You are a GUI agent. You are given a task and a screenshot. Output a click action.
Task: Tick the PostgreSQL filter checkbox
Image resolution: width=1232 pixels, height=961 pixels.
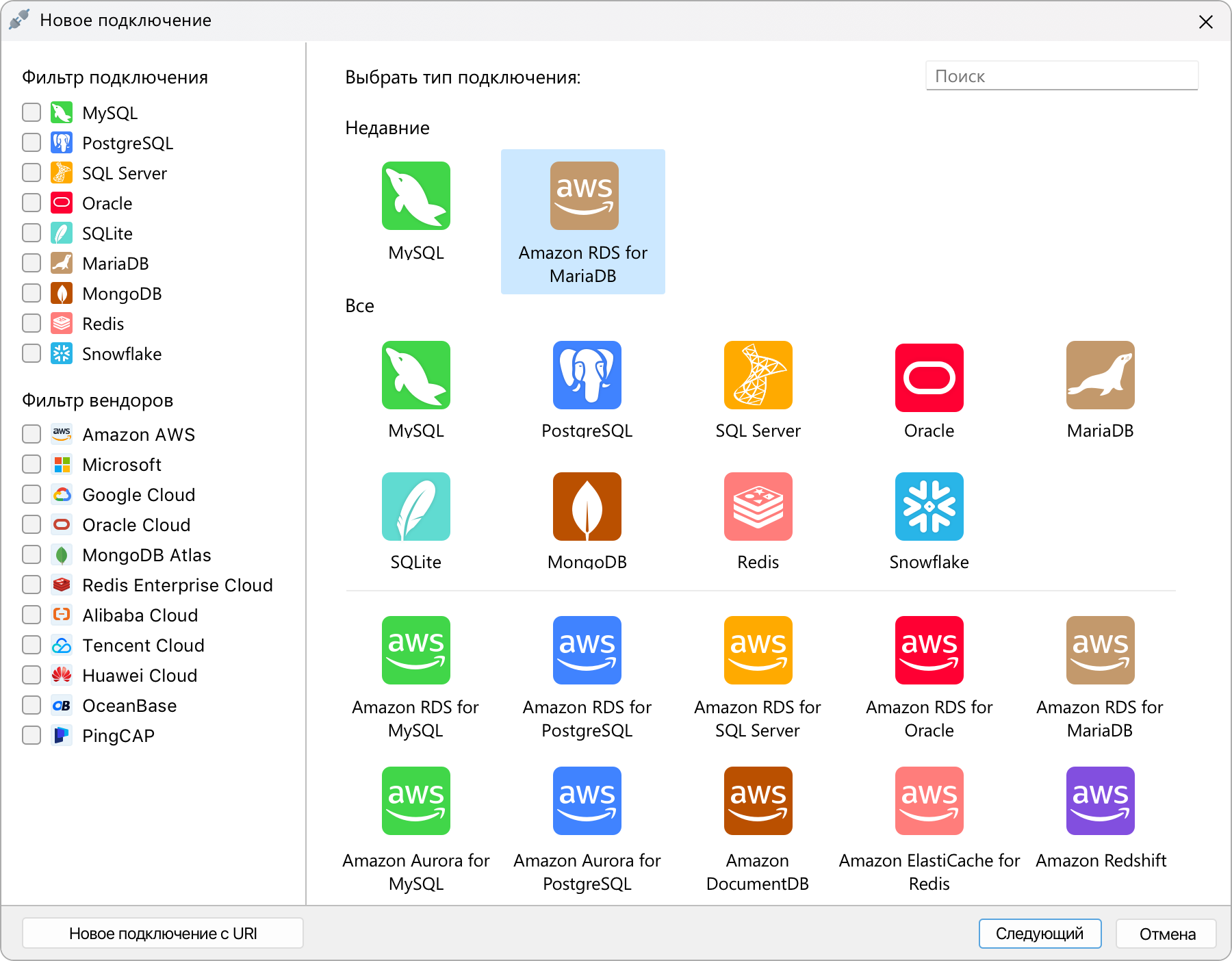click(31, 142)
